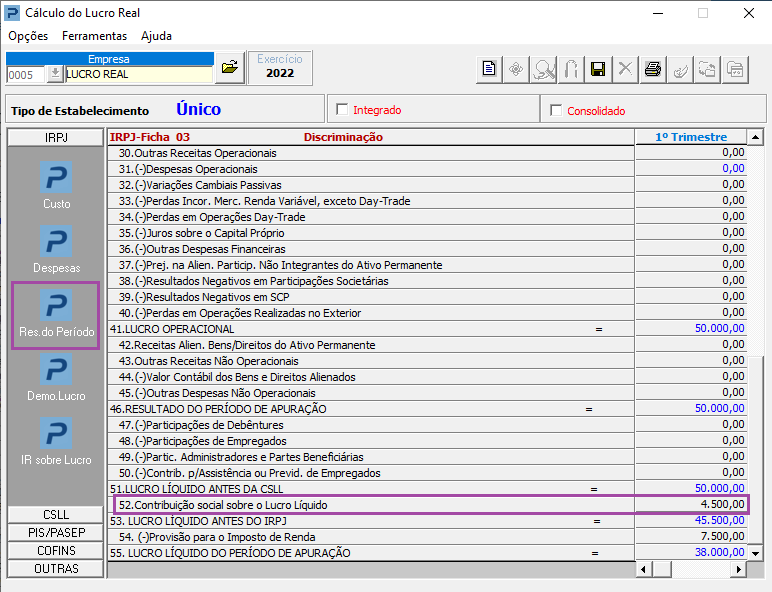Viewport: 772px width, 592px height.
Task: Click the floppy disk save icon
Action: tap(598, 69)
